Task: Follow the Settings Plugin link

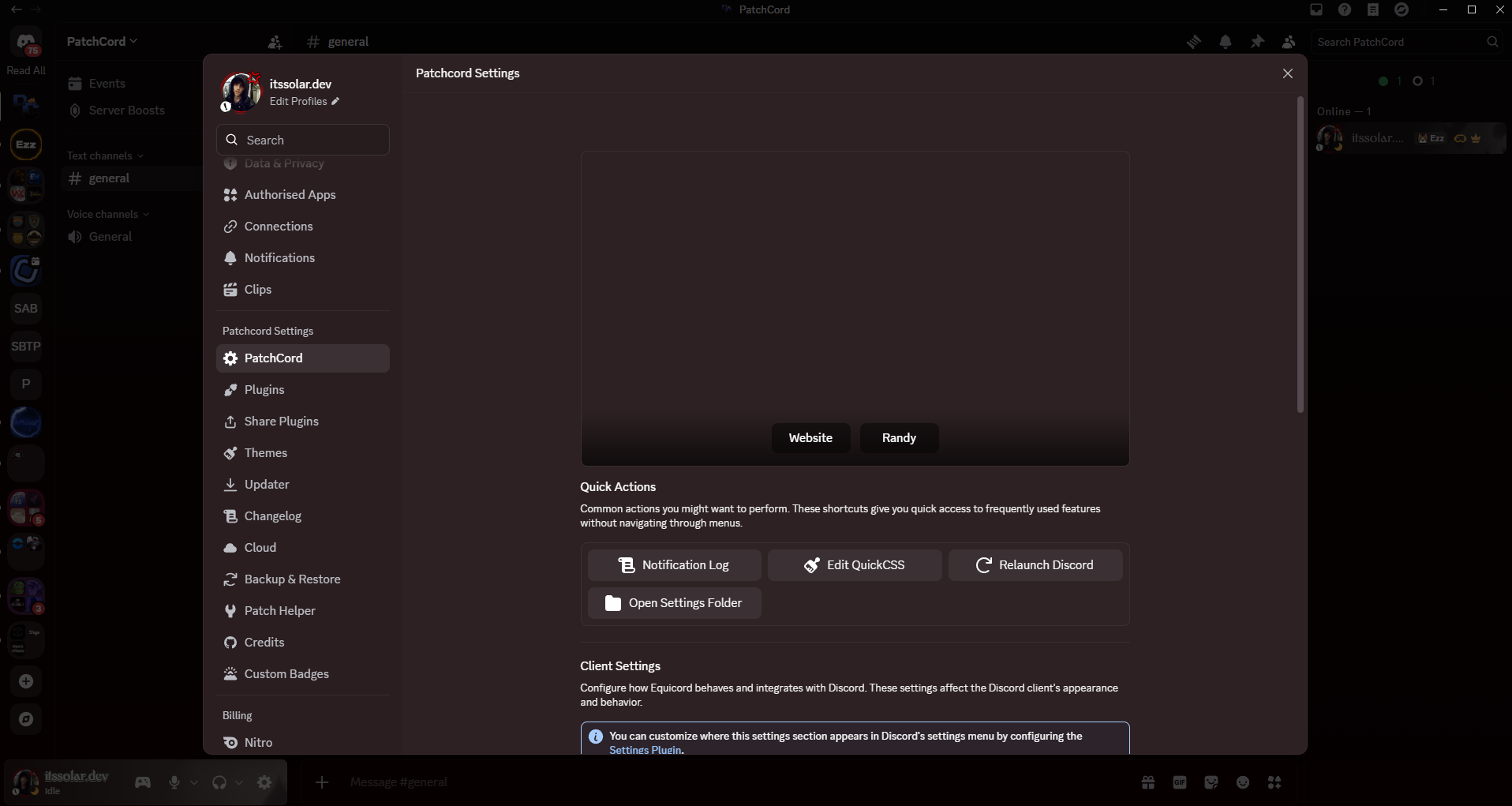Action: [646, 750]
